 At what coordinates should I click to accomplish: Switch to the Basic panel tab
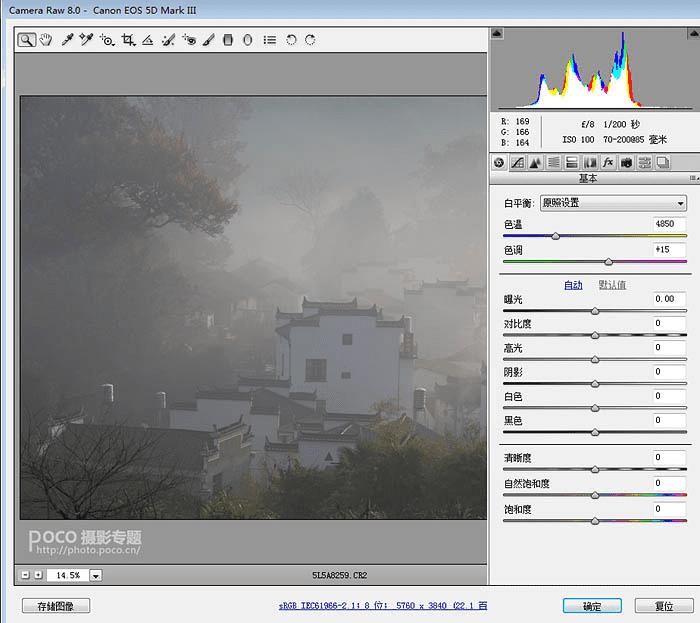499,162
